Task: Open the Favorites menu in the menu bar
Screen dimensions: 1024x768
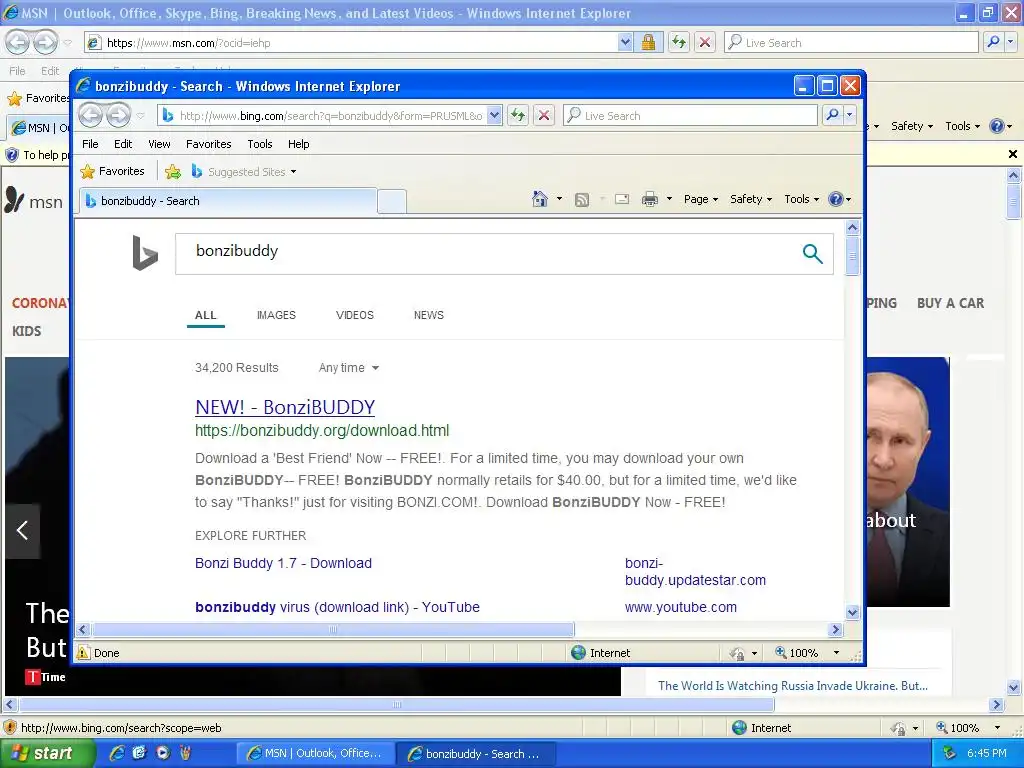Action: coord(208,144)
